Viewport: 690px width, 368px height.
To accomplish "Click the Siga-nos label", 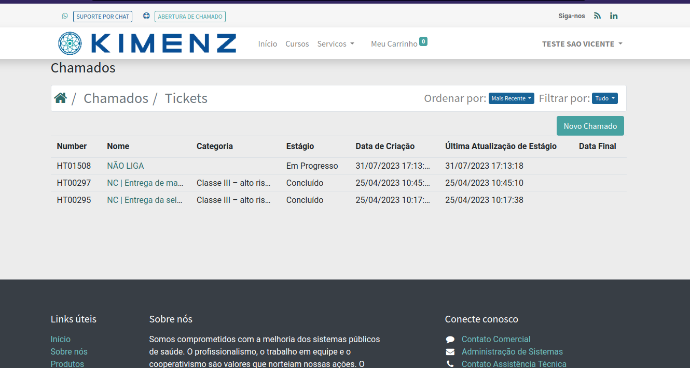I will (x=572, y=16).
